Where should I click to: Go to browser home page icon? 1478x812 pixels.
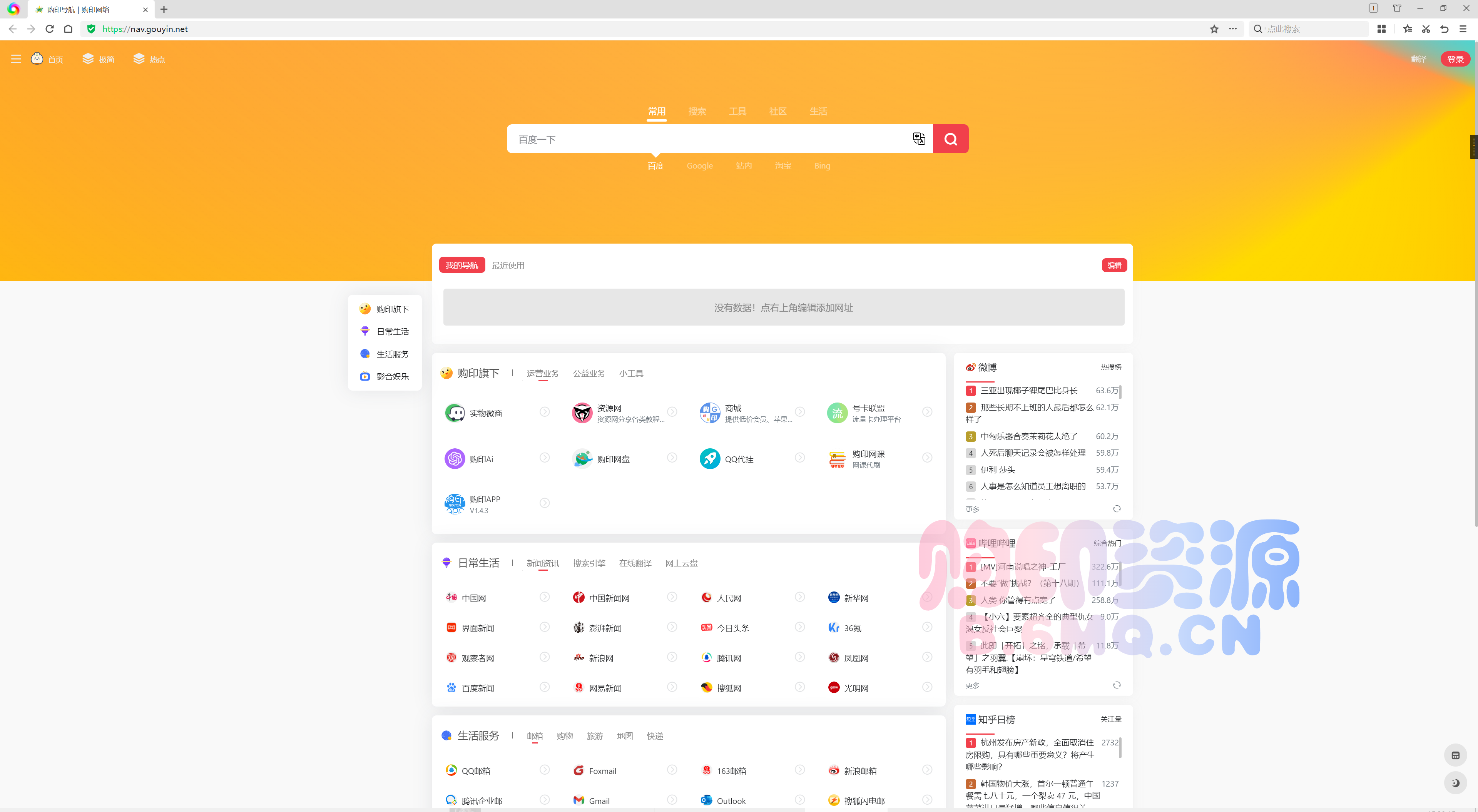(x=68, y=29)
